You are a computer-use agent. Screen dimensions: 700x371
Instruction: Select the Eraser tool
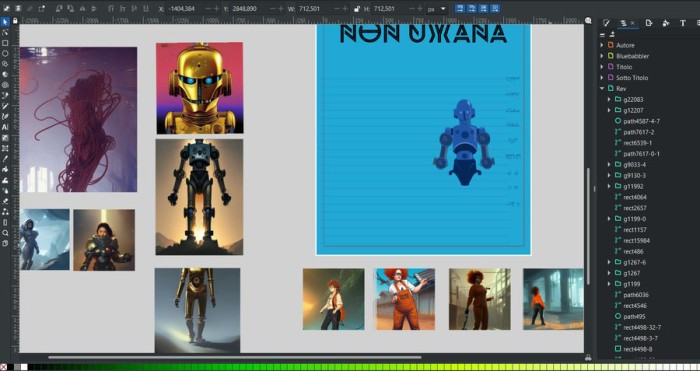coord(5,201)
